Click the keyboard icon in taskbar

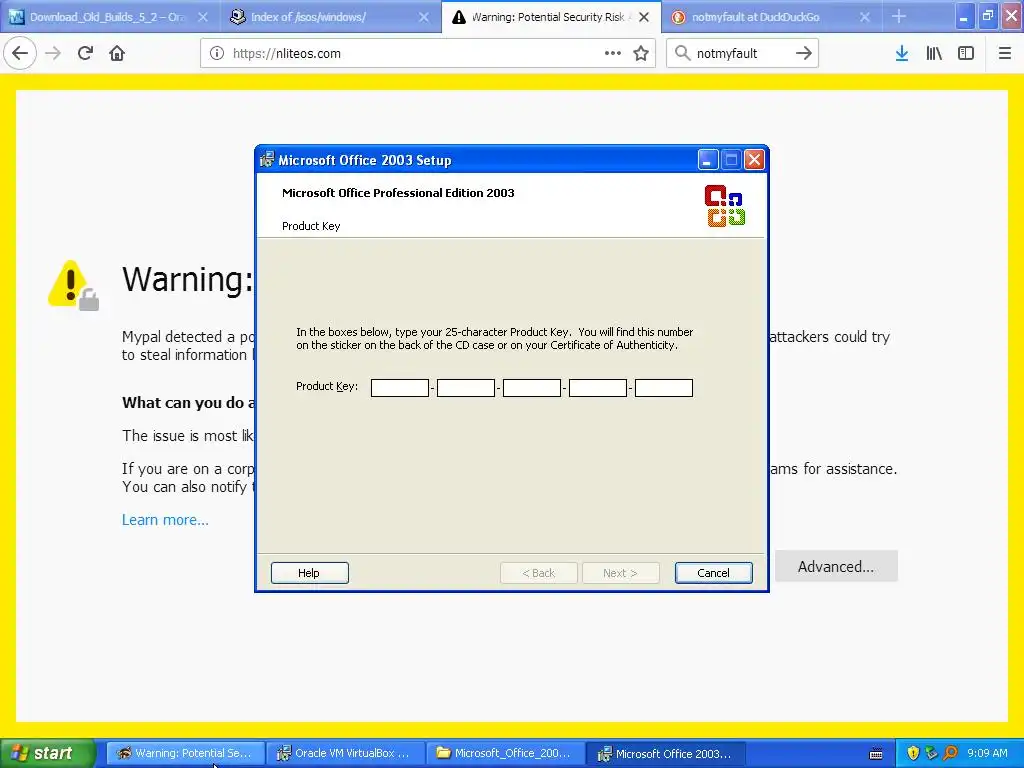coord(876,754)
